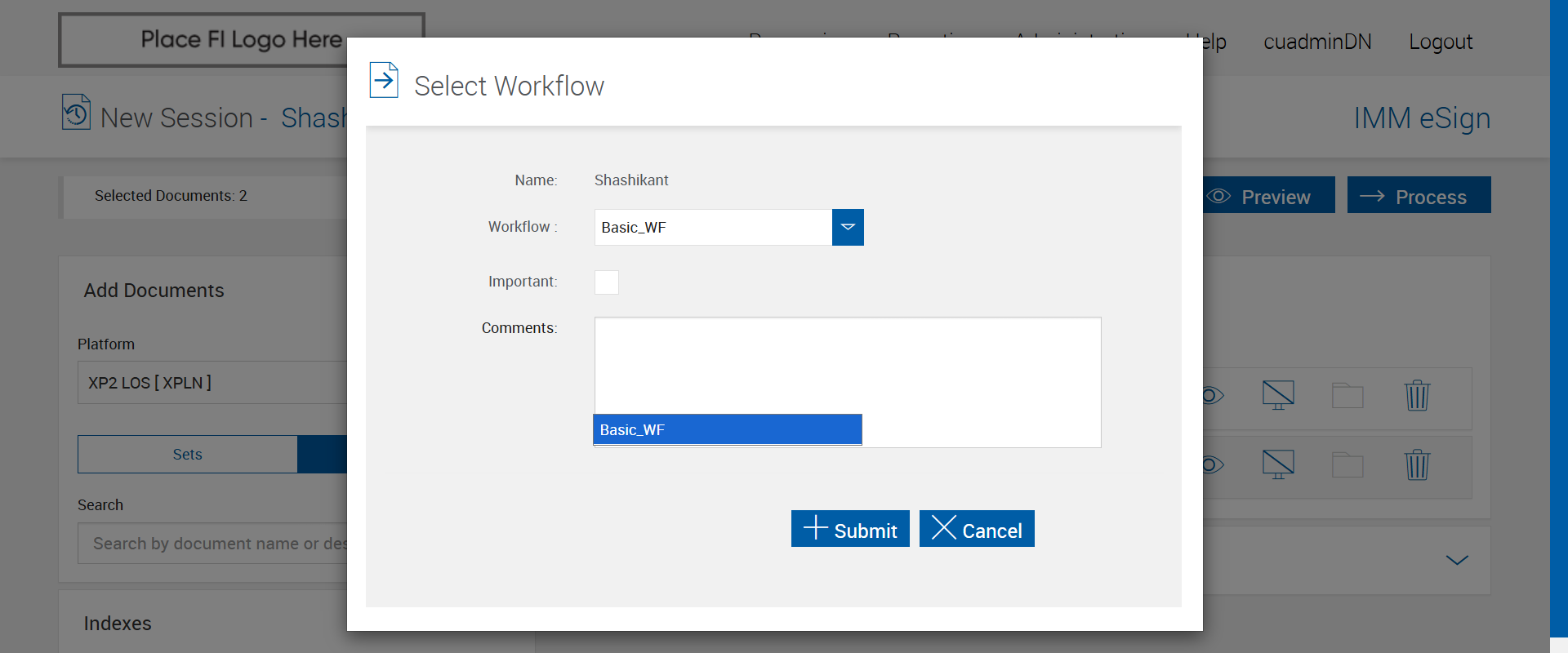The width and height of the screenshot is (1568, 653).
Task: Click Logout in the top navigation
Action: [x=1441, y=42]
